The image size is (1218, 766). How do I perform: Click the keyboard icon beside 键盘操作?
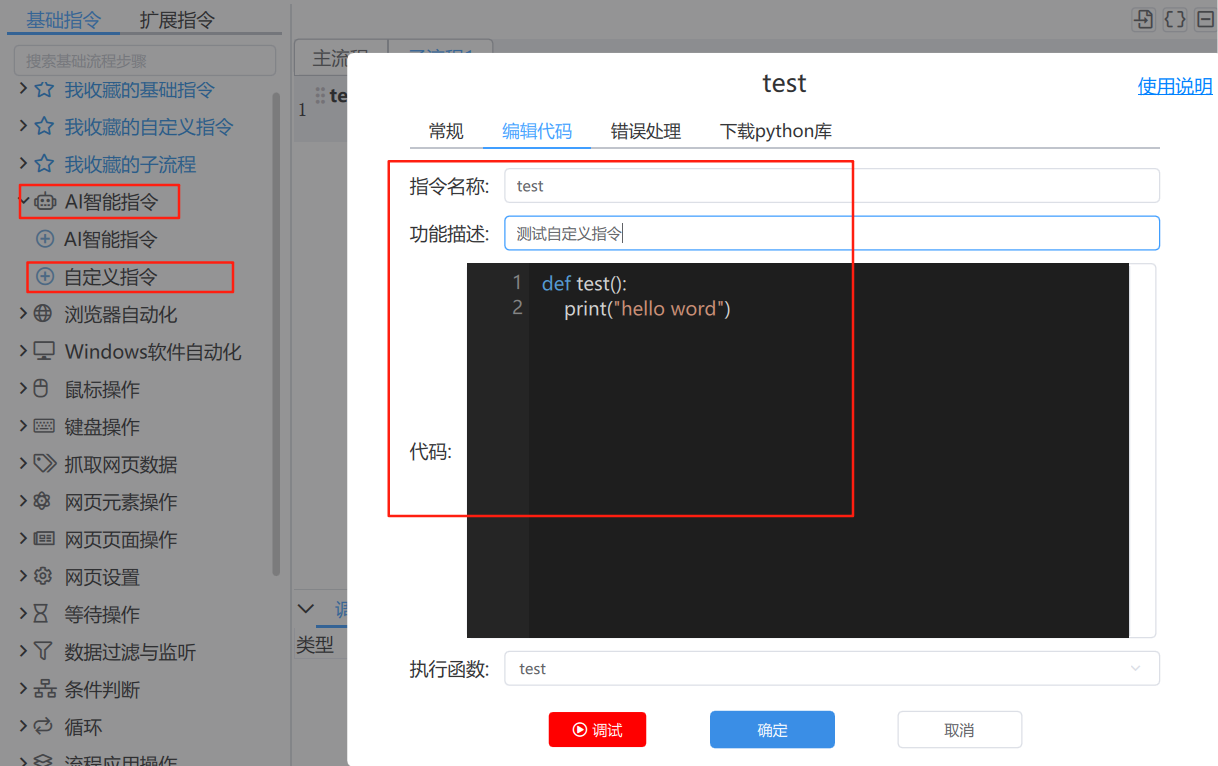44,426
